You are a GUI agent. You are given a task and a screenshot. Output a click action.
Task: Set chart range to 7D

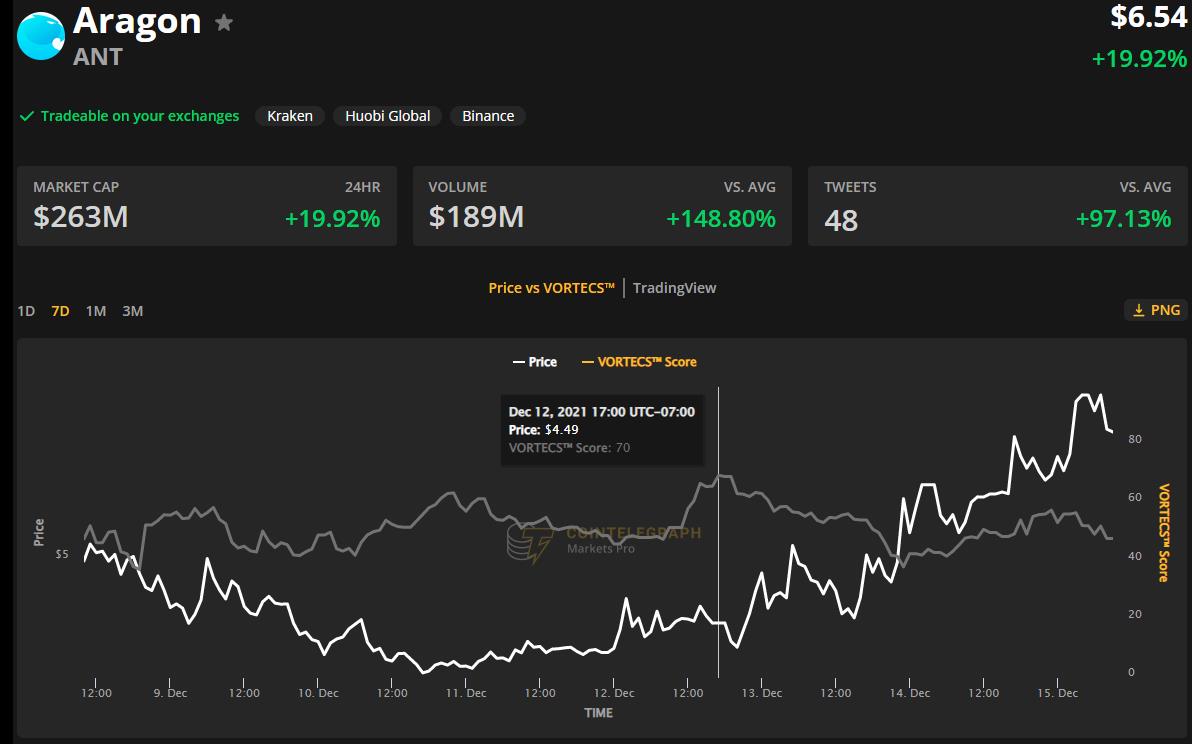pyautogui.click(x=60, y=311)
